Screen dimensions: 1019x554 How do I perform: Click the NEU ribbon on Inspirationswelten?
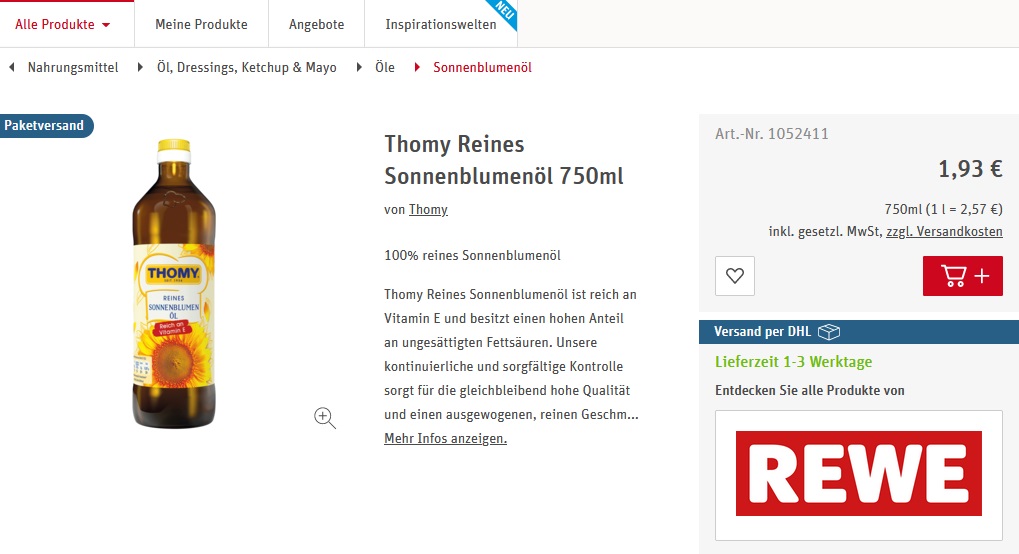504,13
